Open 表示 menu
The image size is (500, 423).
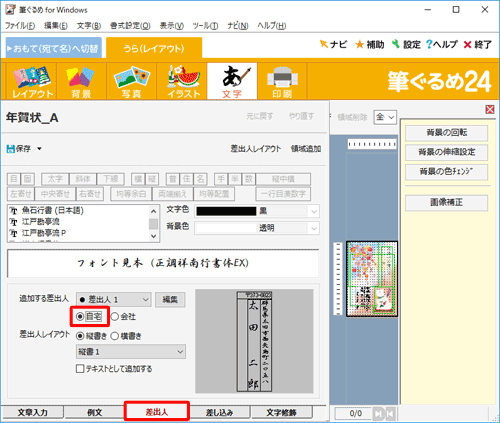click(x=171, y=26)
